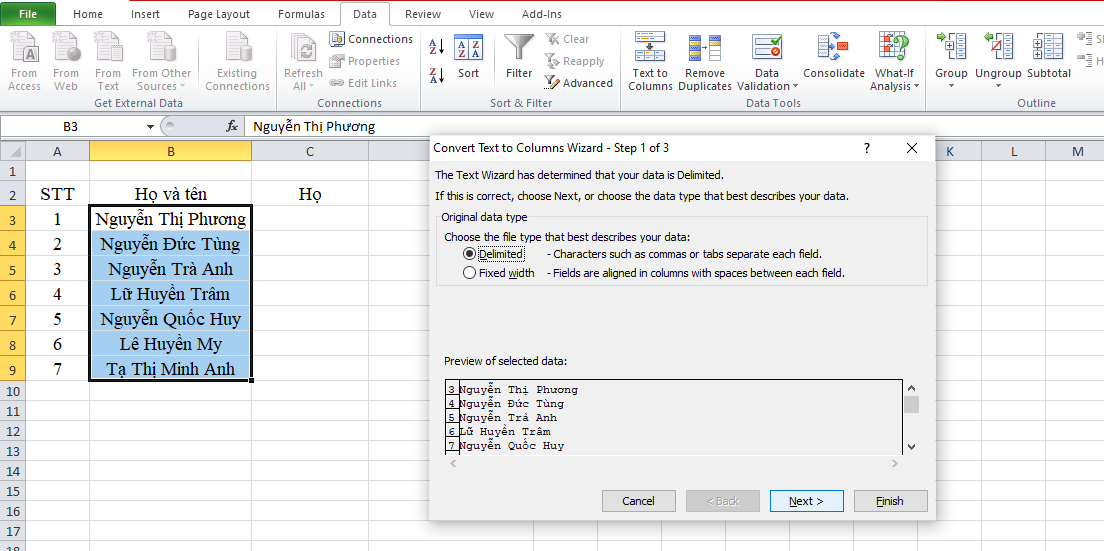Click Consolidate
This screenshot has width=1104, height=551.
tap(834, 56)
